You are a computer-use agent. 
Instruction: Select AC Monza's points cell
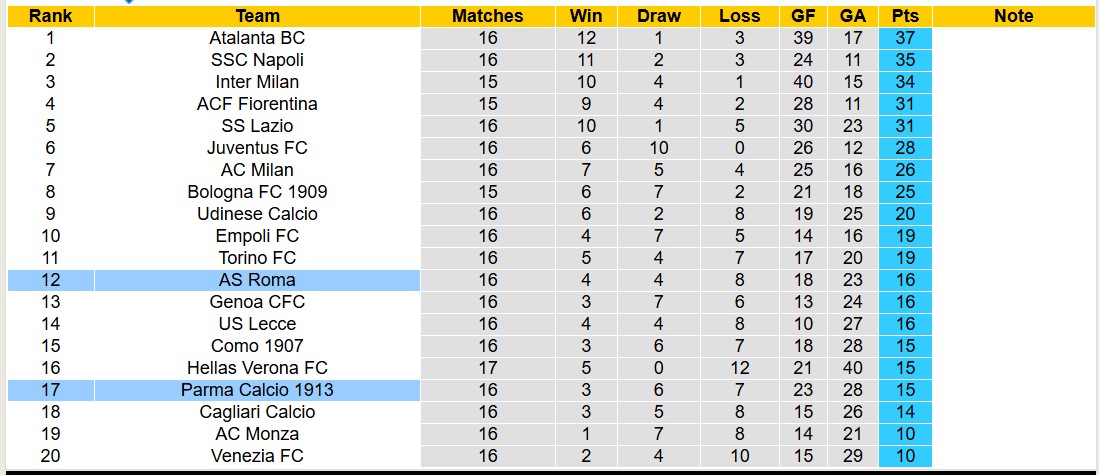905,434
